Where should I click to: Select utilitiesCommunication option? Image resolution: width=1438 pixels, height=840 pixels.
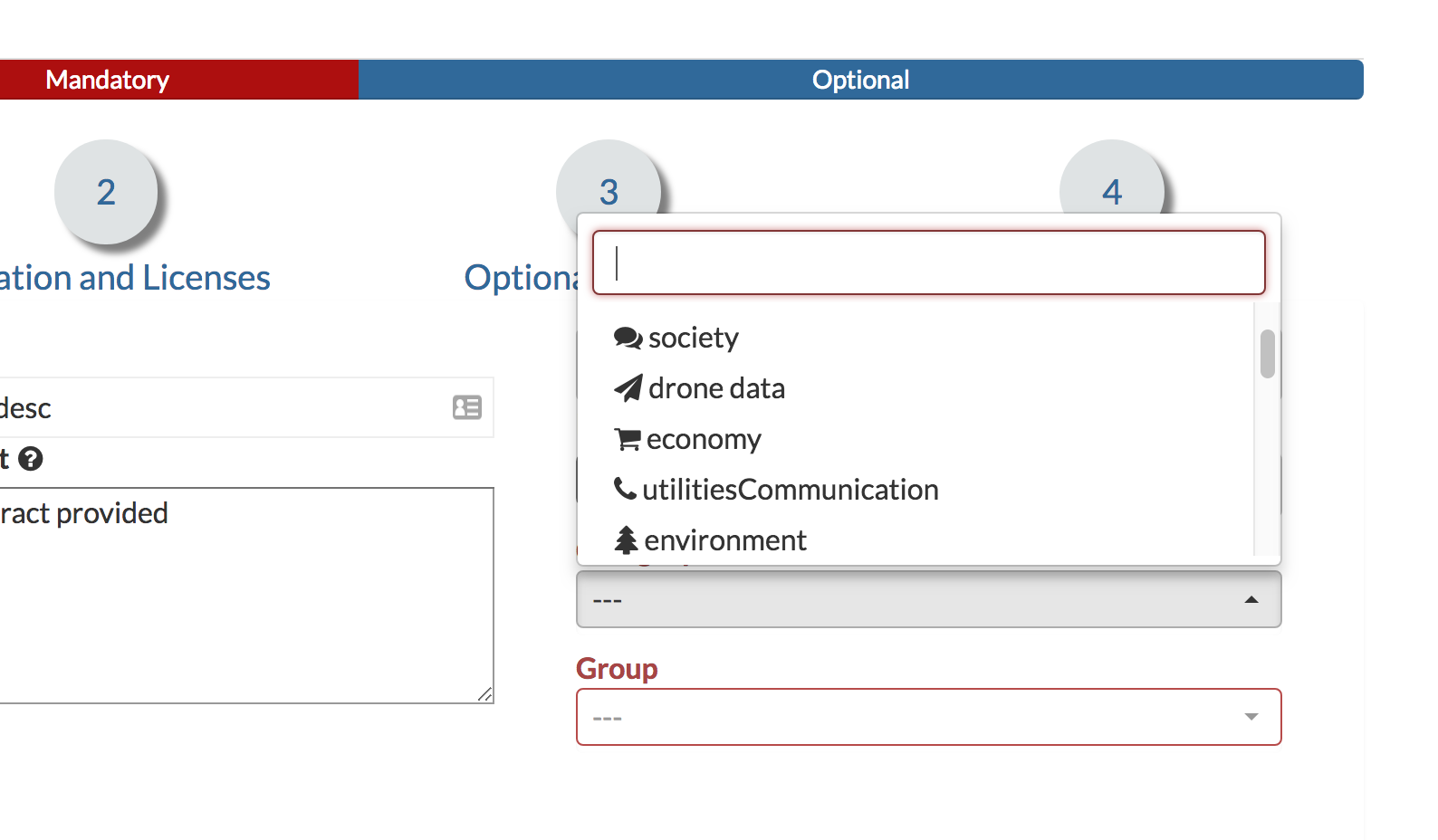click(916, 490)
